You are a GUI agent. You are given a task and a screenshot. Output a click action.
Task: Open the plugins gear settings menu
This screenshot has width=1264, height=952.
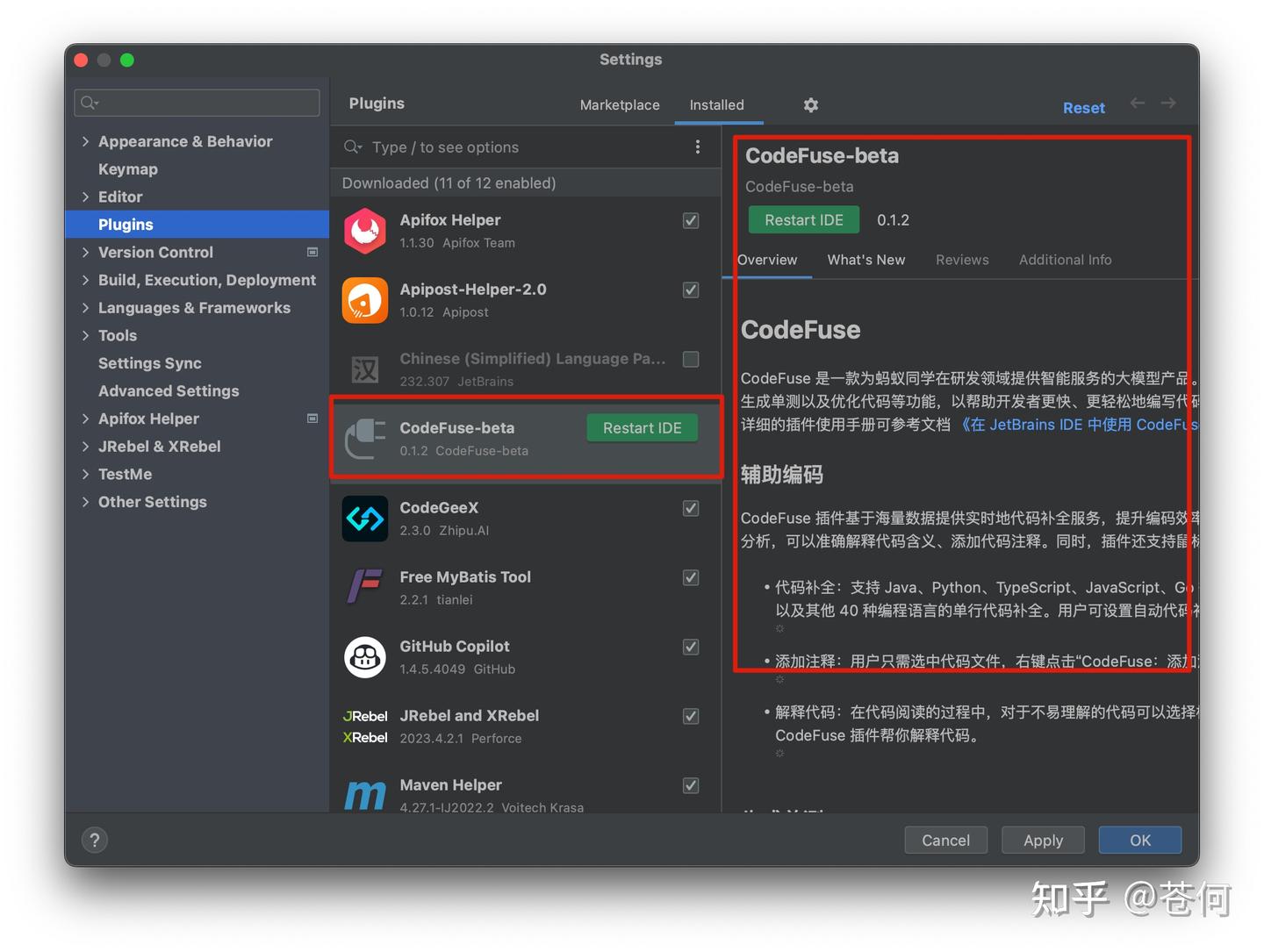click(x=811, y=105)
